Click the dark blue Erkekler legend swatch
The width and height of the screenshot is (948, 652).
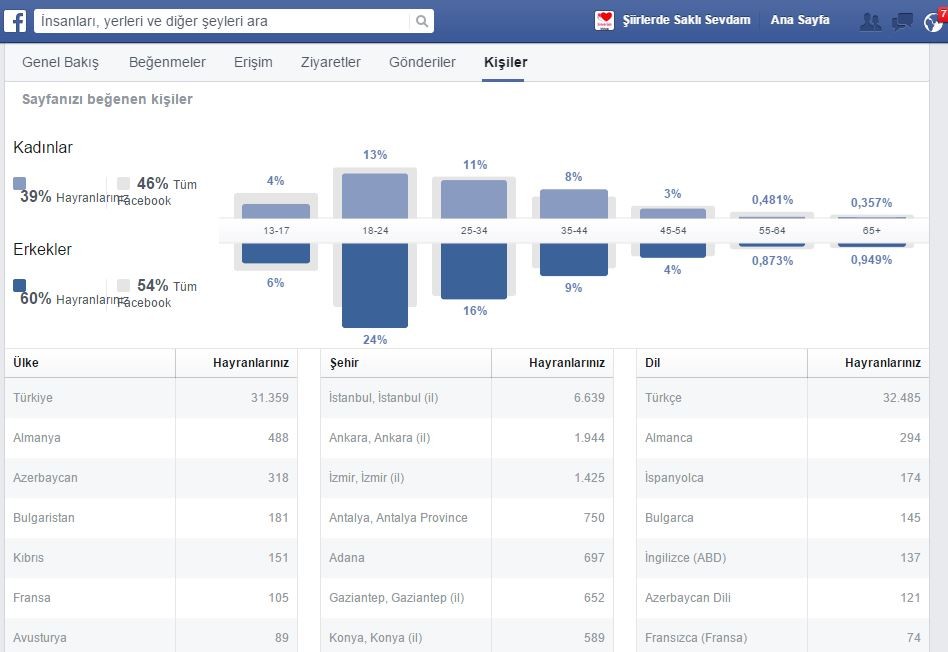(x=19, y=285)
